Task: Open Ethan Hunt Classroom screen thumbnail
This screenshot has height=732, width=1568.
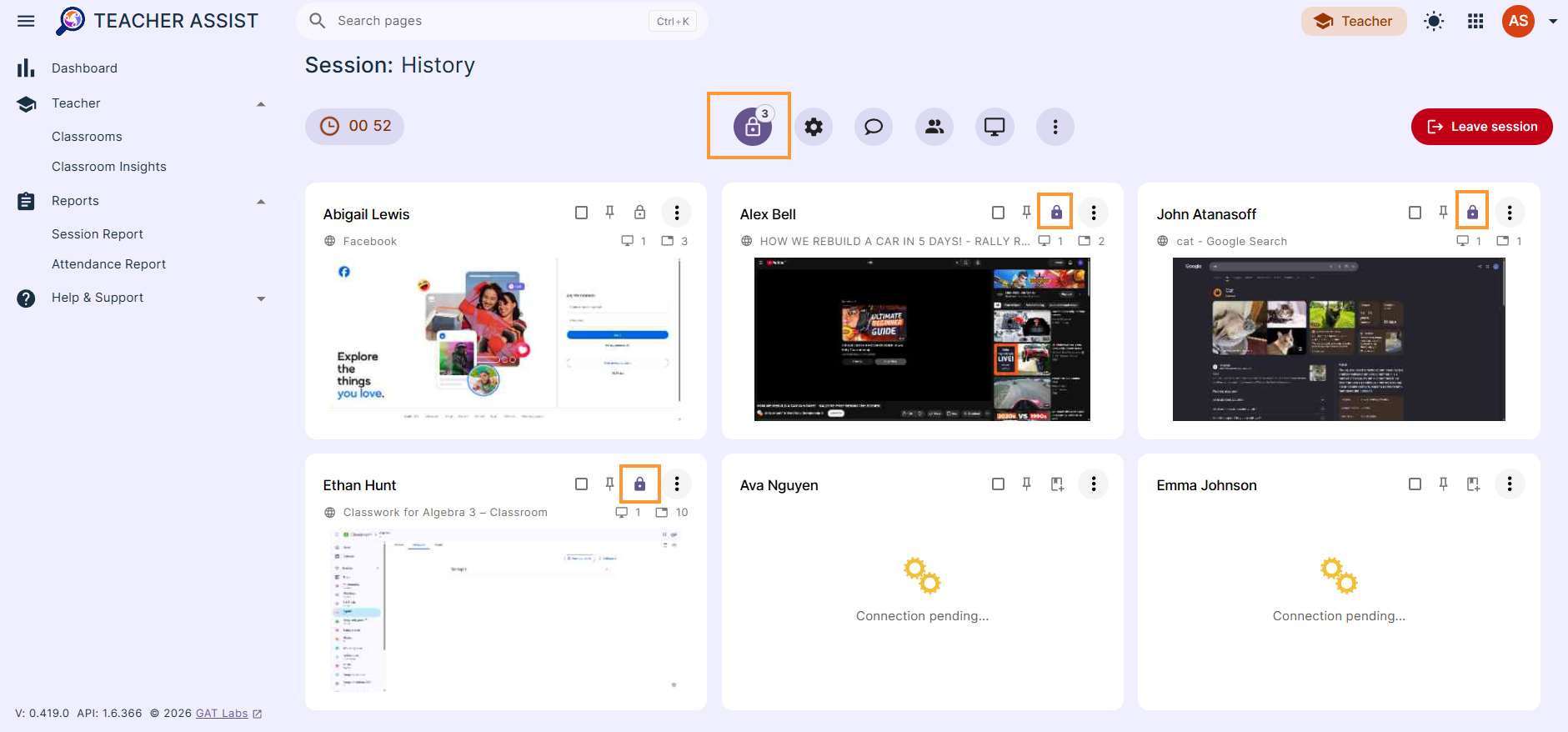Action: coord(505,609)
